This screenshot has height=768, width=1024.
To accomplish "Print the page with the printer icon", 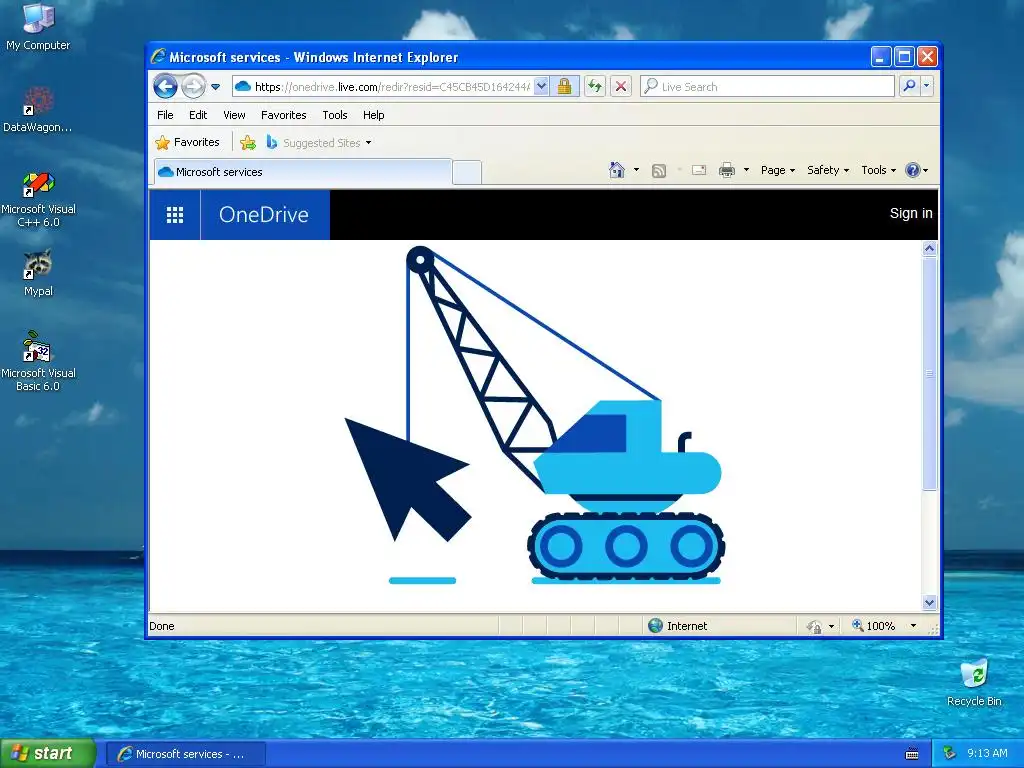I will click(726, 170).
